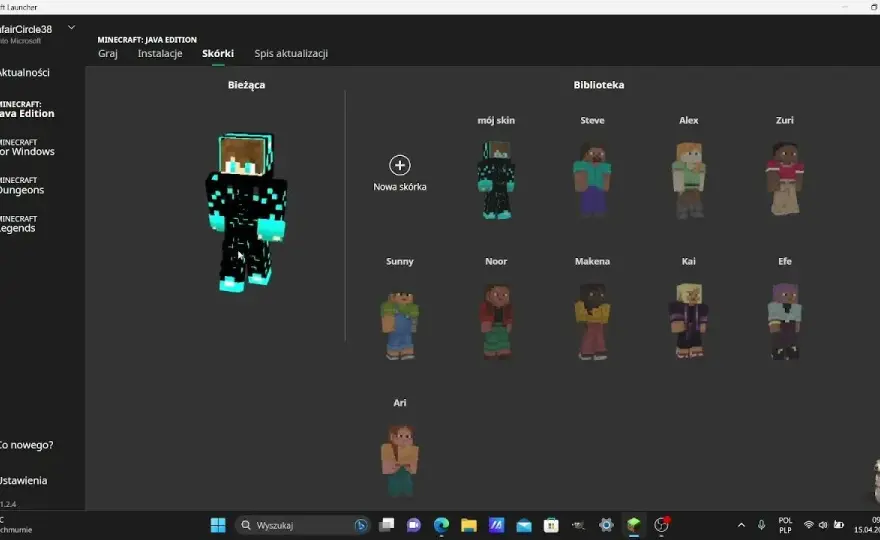Switch to the Instalacje tab

point(160,54)
